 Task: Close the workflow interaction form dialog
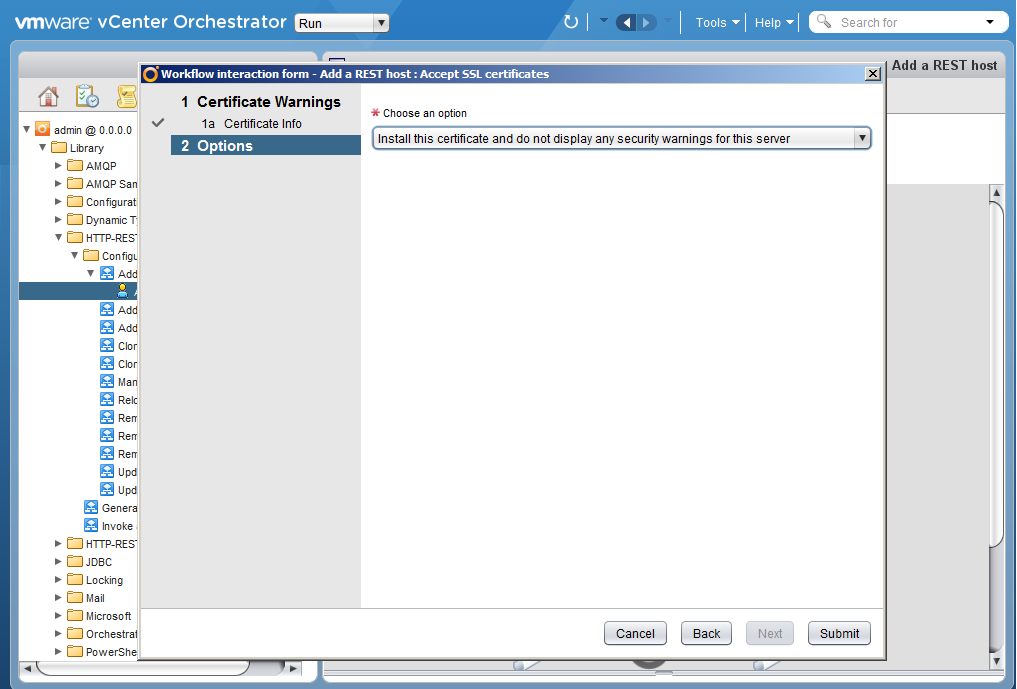point(873,74)
